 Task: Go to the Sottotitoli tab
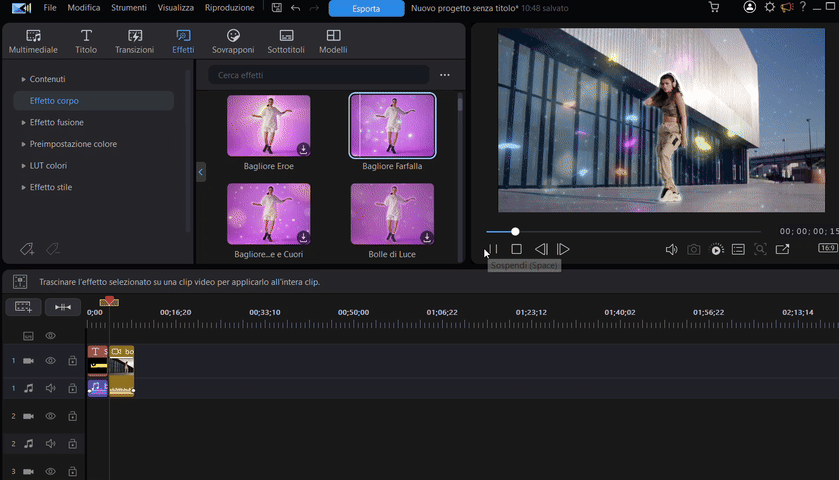click(x=286, y=42)
